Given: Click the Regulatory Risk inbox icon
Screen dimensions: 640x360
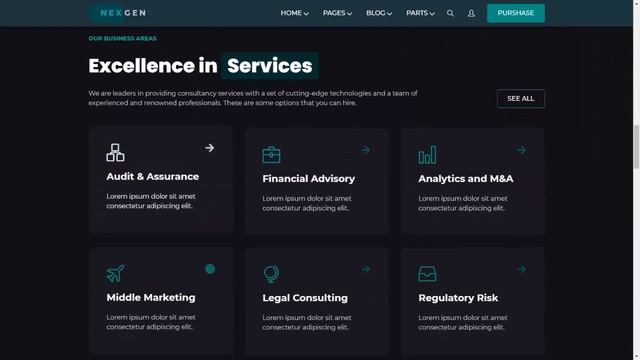Looking at the screenshot, I should (x=427, y=274).
